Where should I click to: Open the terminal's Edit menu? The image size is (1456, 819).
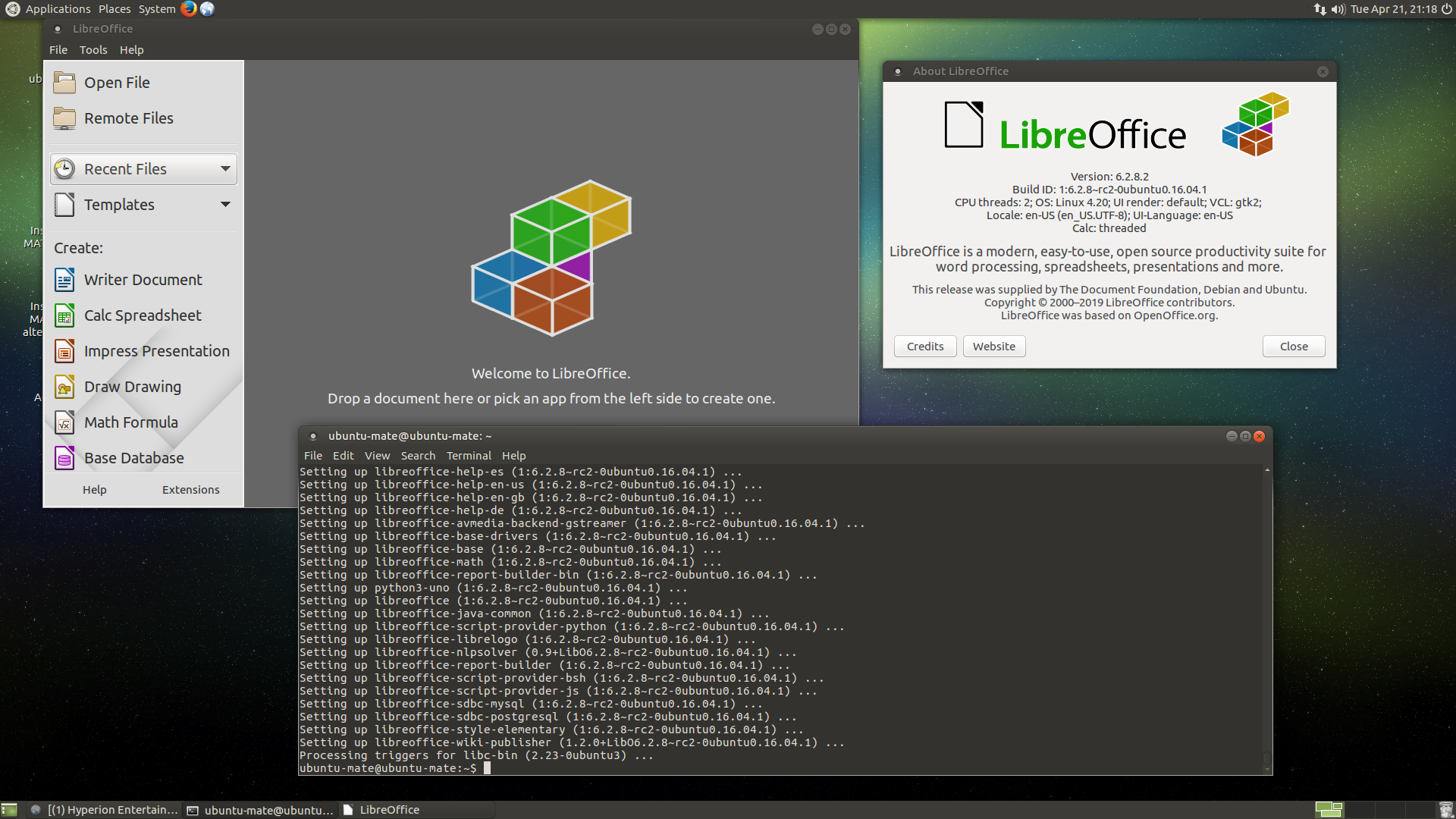click(343, 456)
